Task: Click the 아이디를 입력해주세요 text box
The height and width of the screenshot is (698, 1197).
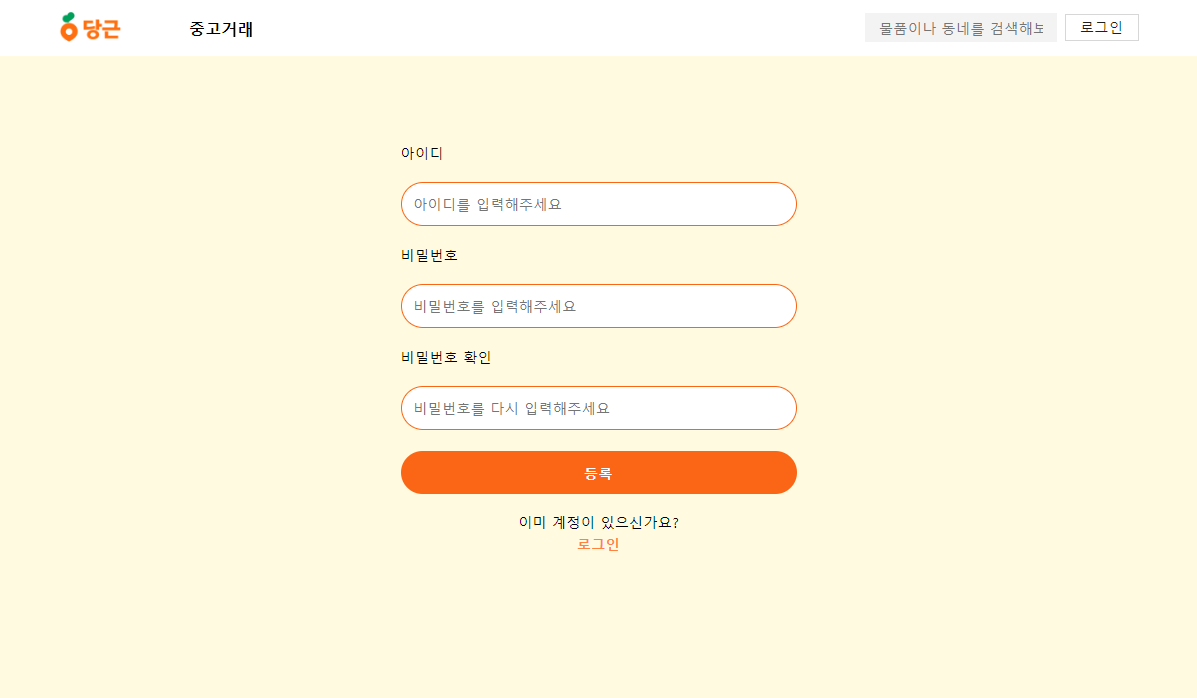Action: pyautogui.click(x=598, y=204)
